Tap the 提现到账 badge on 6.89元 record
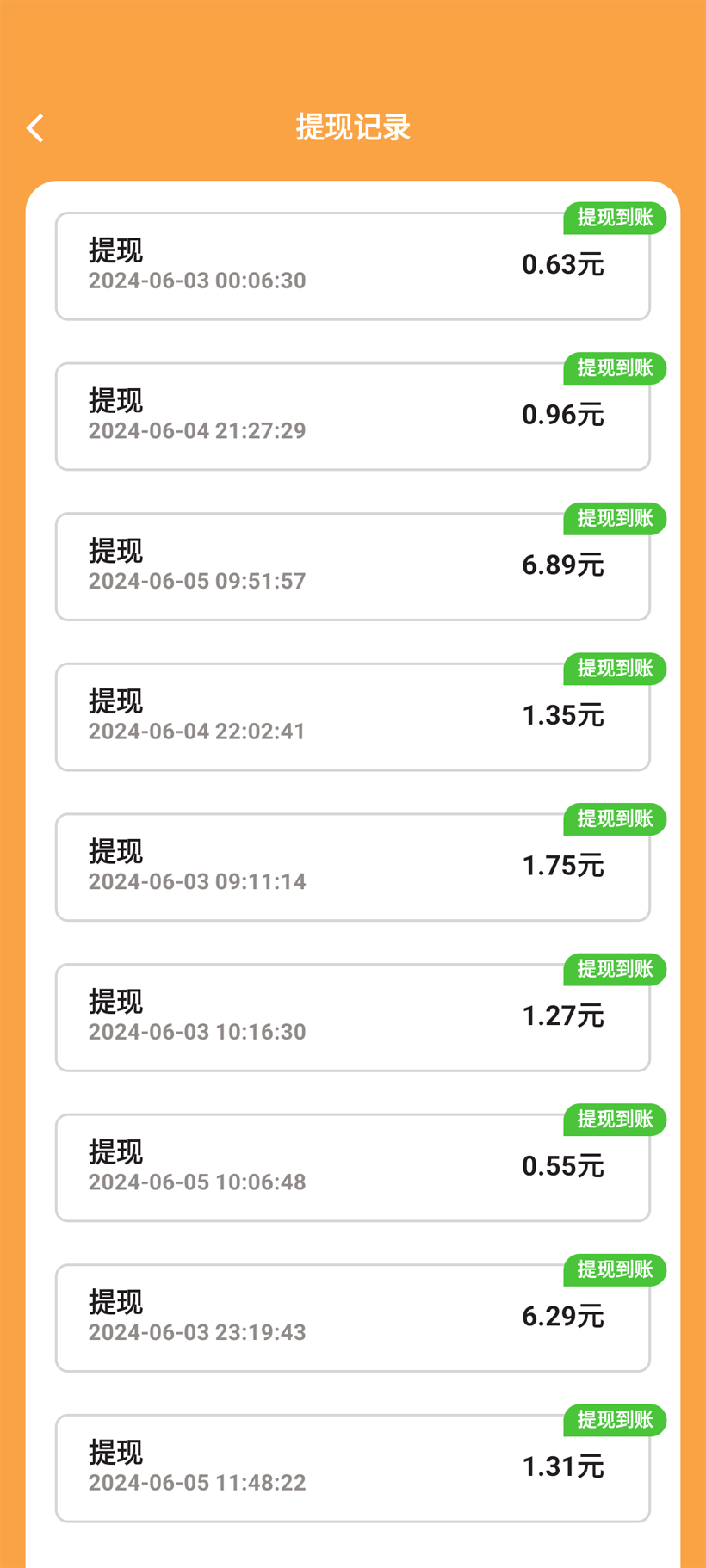This screenshot has height=1568, width=706. point(615,519)
